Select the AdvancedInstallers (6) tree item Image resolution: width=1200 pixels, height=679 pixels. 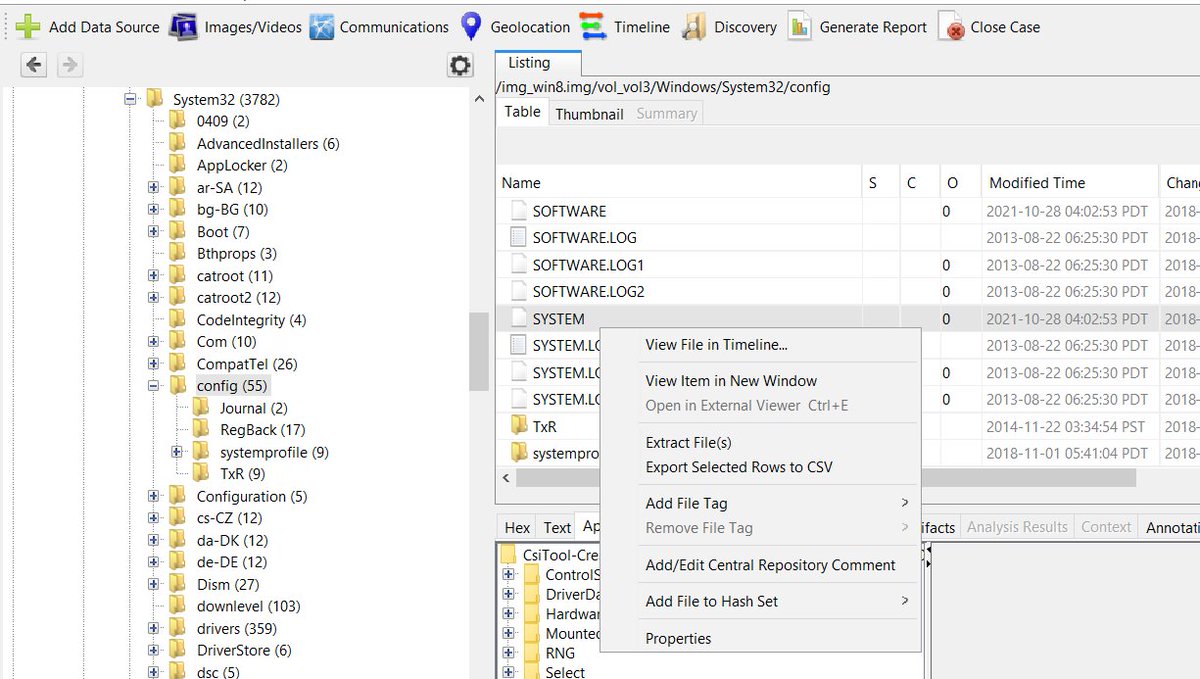coord(268,143)
